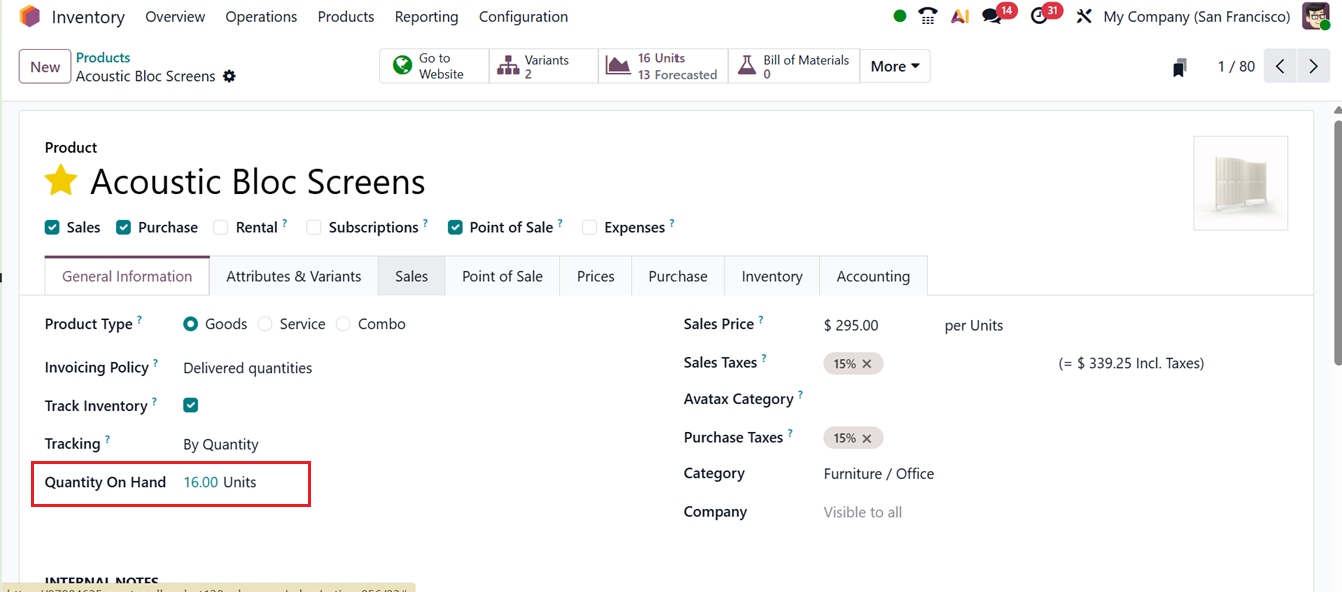1342x592 pixels.
Task: Enable the Subscriptions checkbox
Action: tap(314, 227)
